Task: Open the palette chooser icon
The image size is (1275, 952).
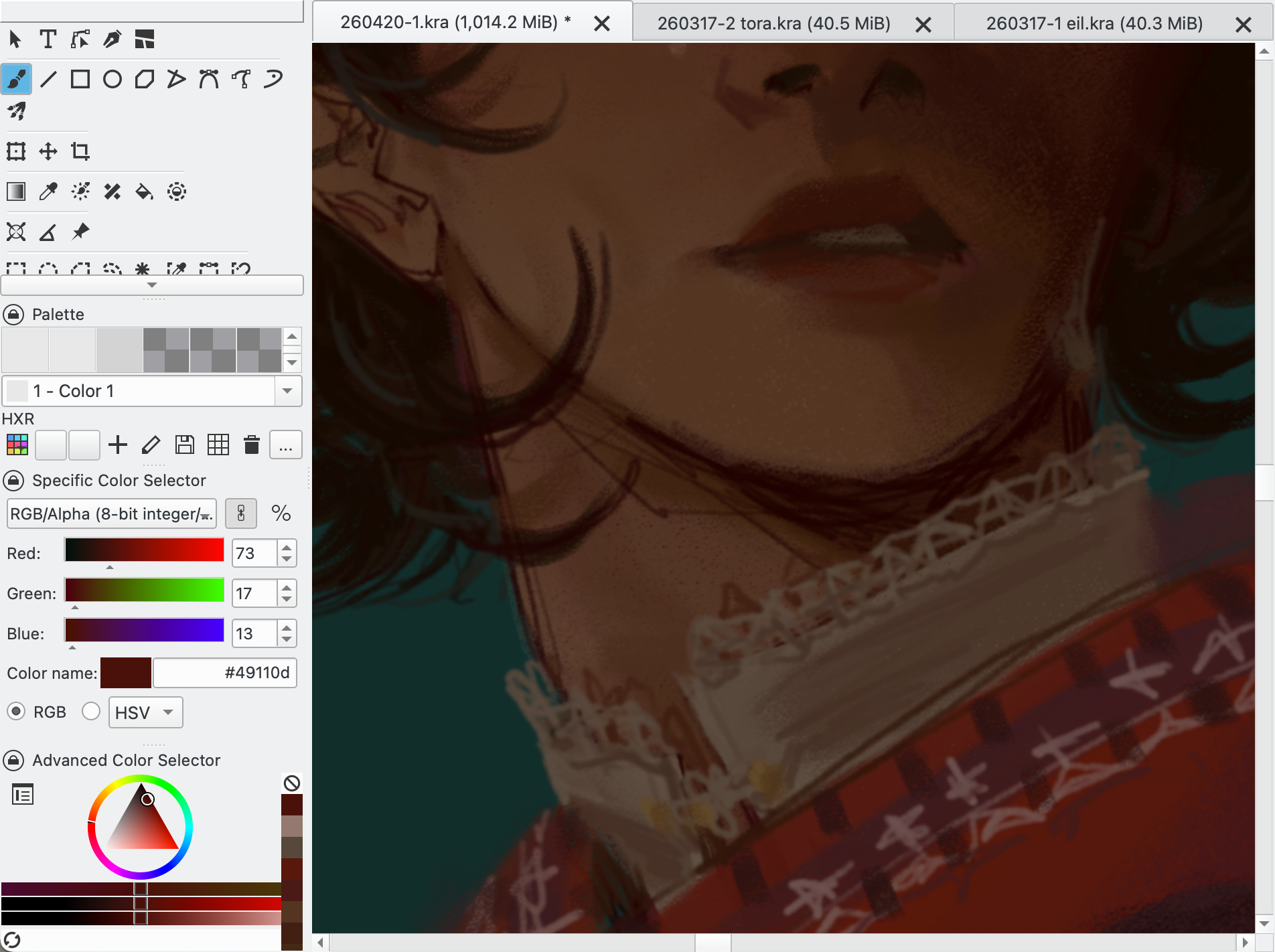Action: (x=17, y=445)
